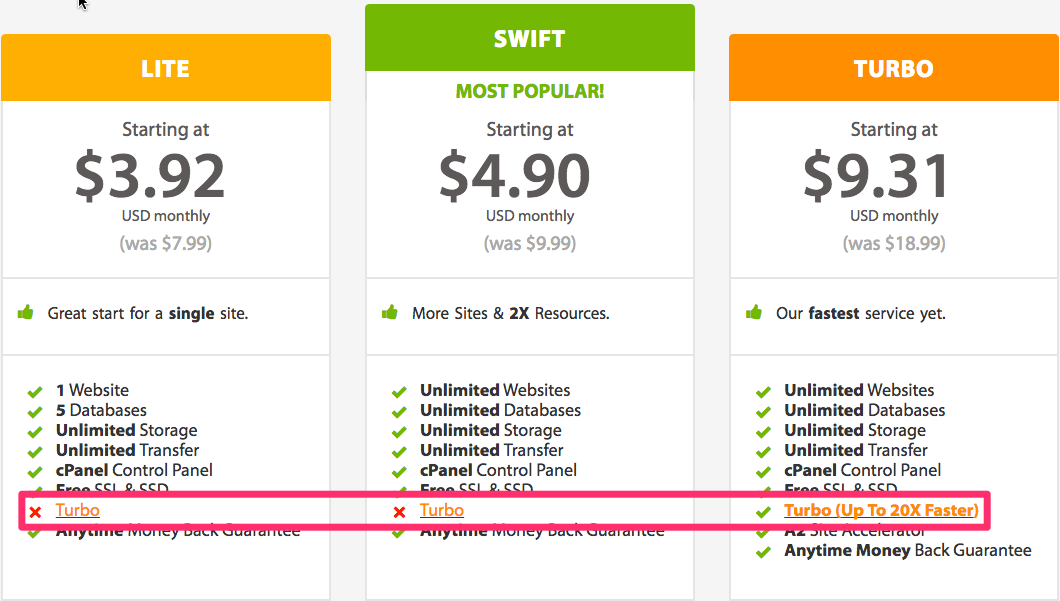Open the Turbo link in Lite plan
The height and width of the screenshot is (601, 1060).
coord(77,510)
